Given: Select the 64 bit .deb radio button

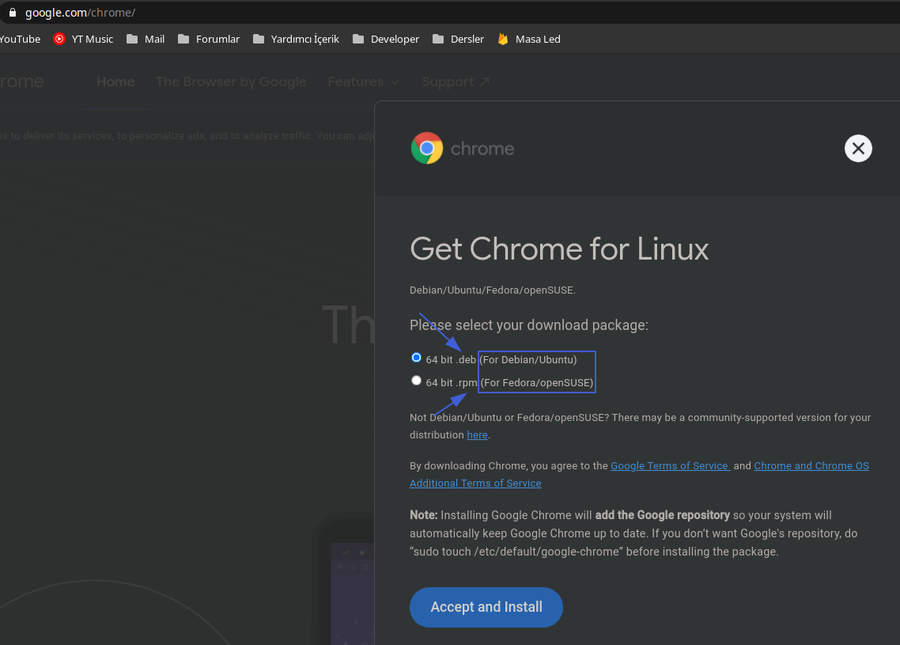Looking at the screenshot, I should [416, 357].
